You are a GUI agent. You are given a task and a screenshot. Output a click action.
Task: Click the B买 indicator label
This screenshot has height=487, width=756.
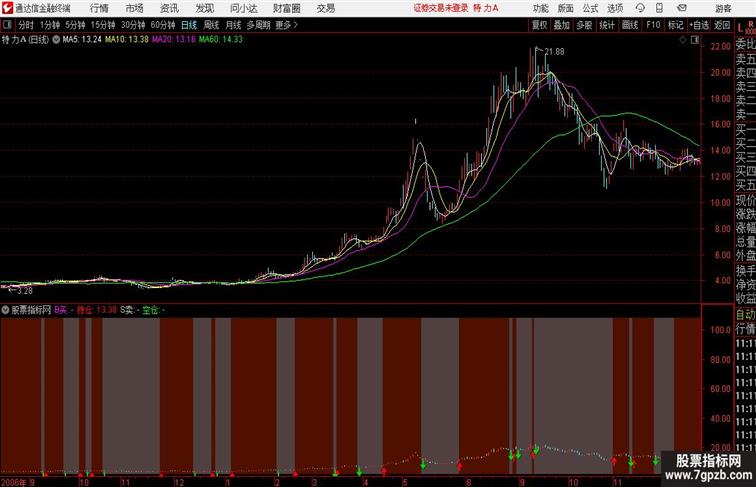[63, 310]
